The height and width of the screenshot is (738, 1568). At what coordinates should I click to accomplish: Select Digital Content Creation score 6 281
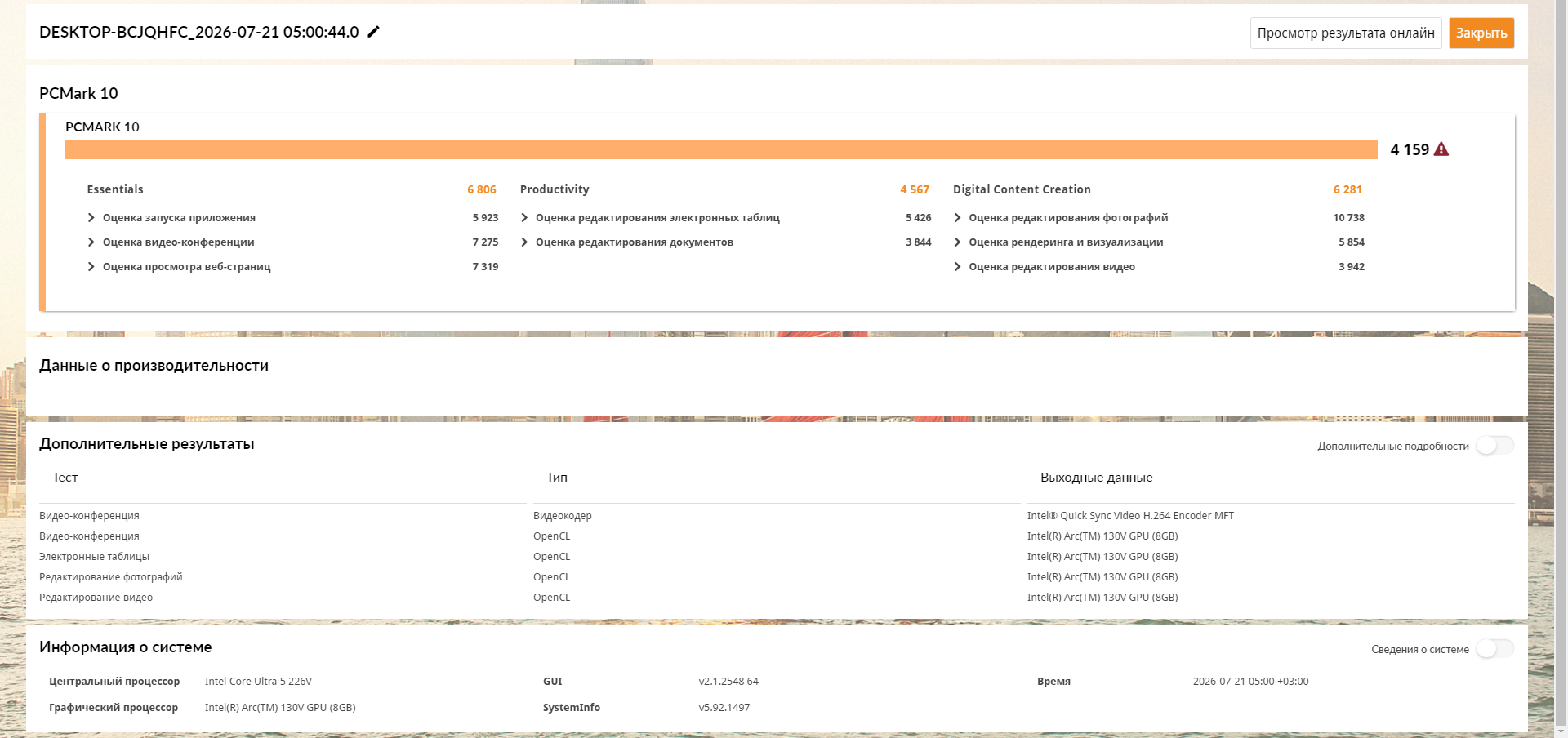click(x=1347, y=189)
